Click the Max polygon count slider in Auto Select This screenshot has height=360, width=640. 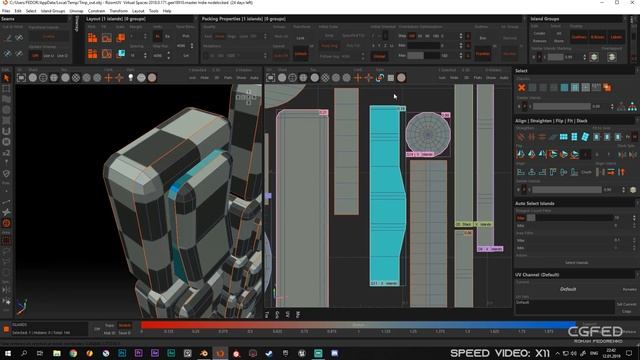570,218
